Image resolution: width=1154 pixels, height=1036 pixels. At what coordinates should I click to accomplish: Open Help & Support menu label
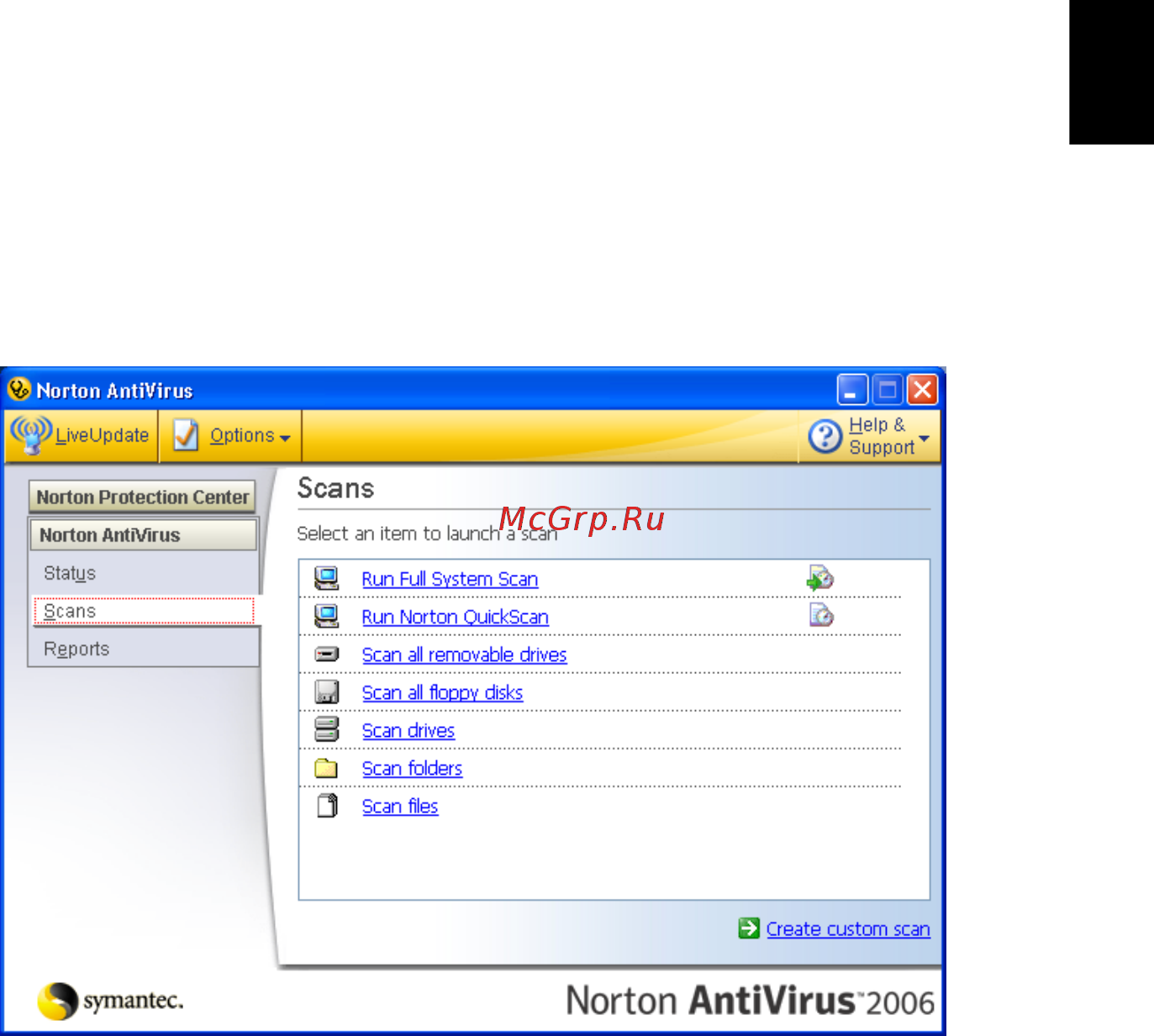(881, 436)
